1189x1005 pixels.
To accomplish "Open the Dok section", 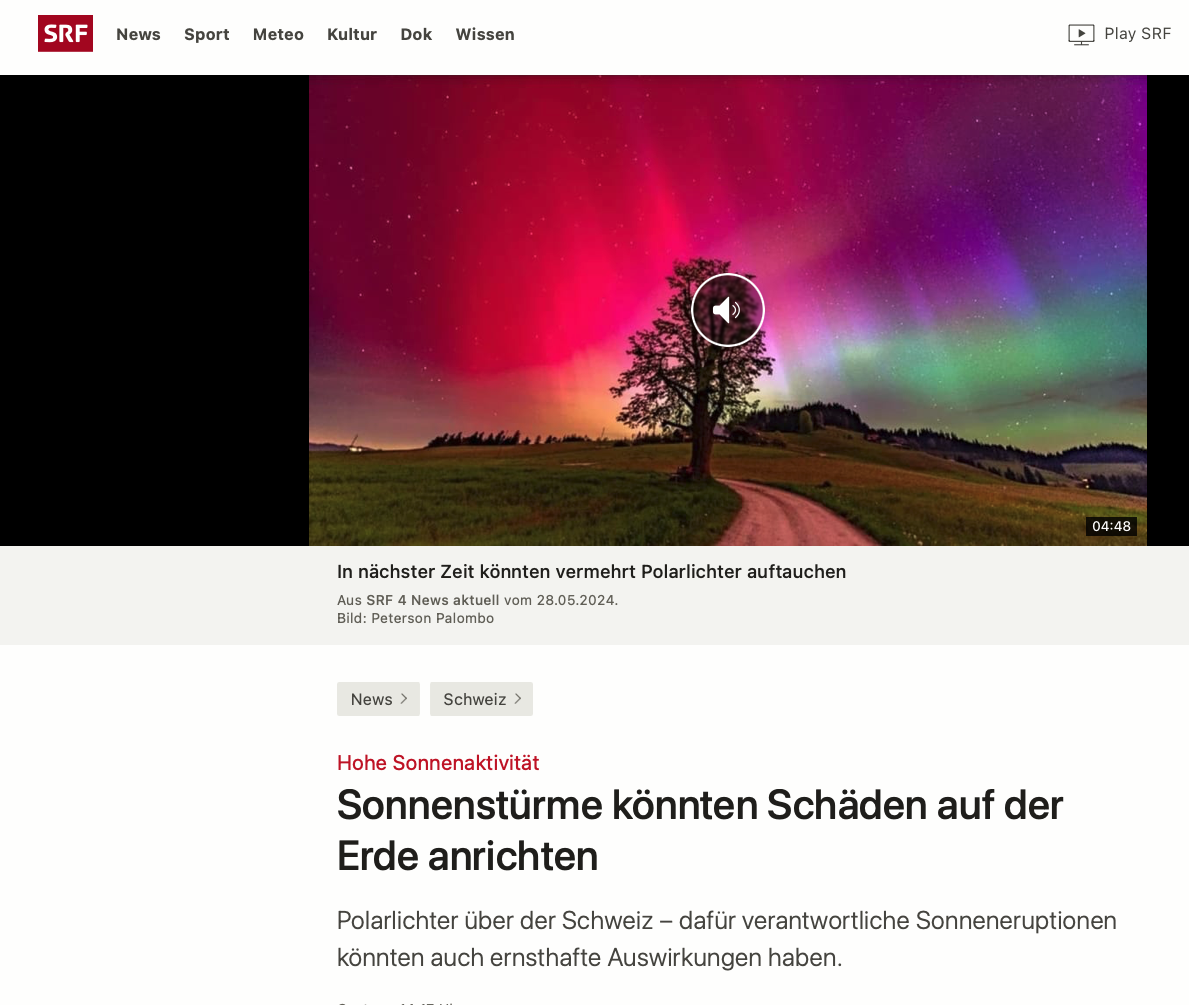I will [416, 34].
